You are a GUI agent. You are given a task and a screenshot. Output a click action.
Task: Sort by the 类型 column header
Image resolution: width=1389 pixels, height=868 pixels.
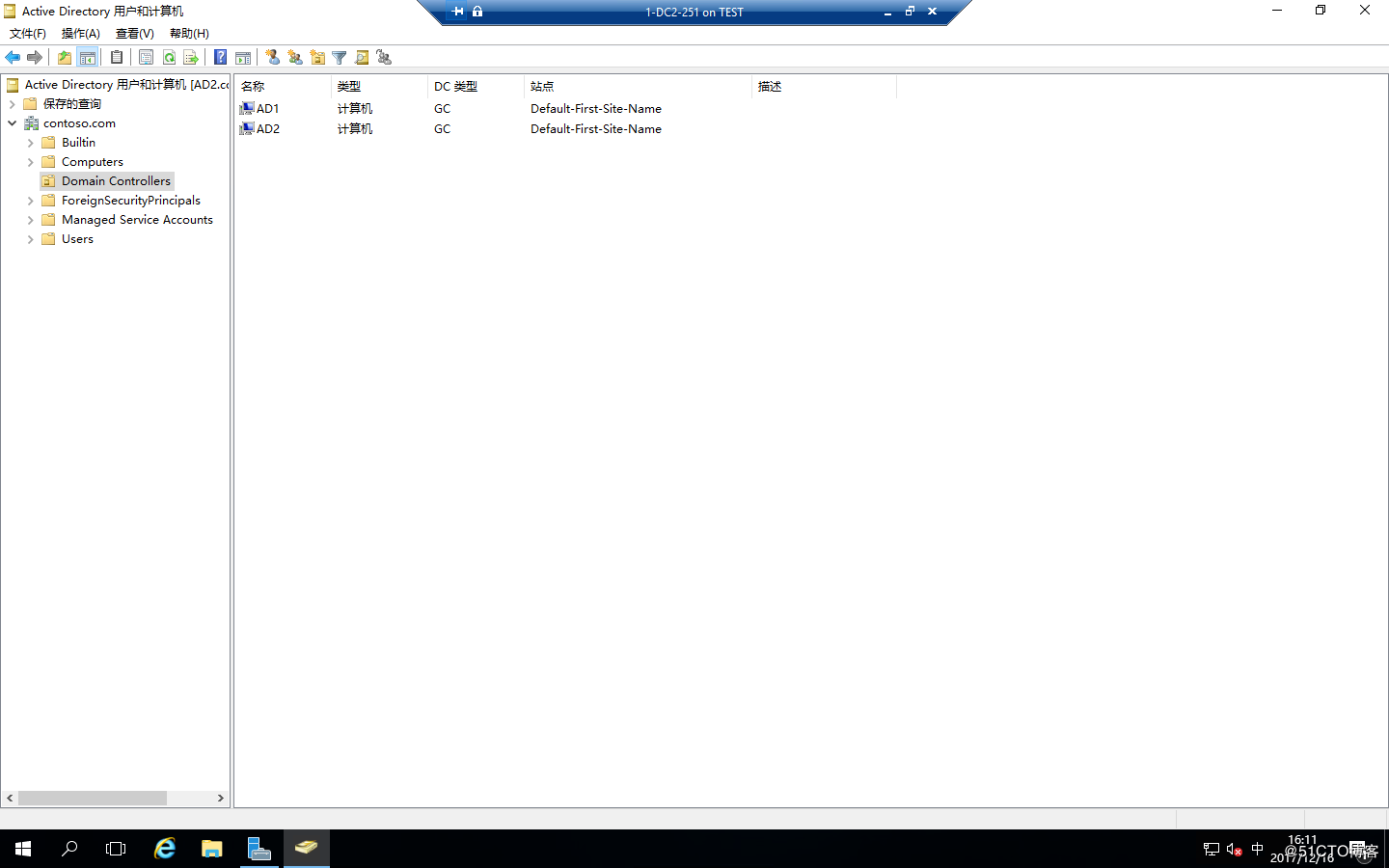379,87
